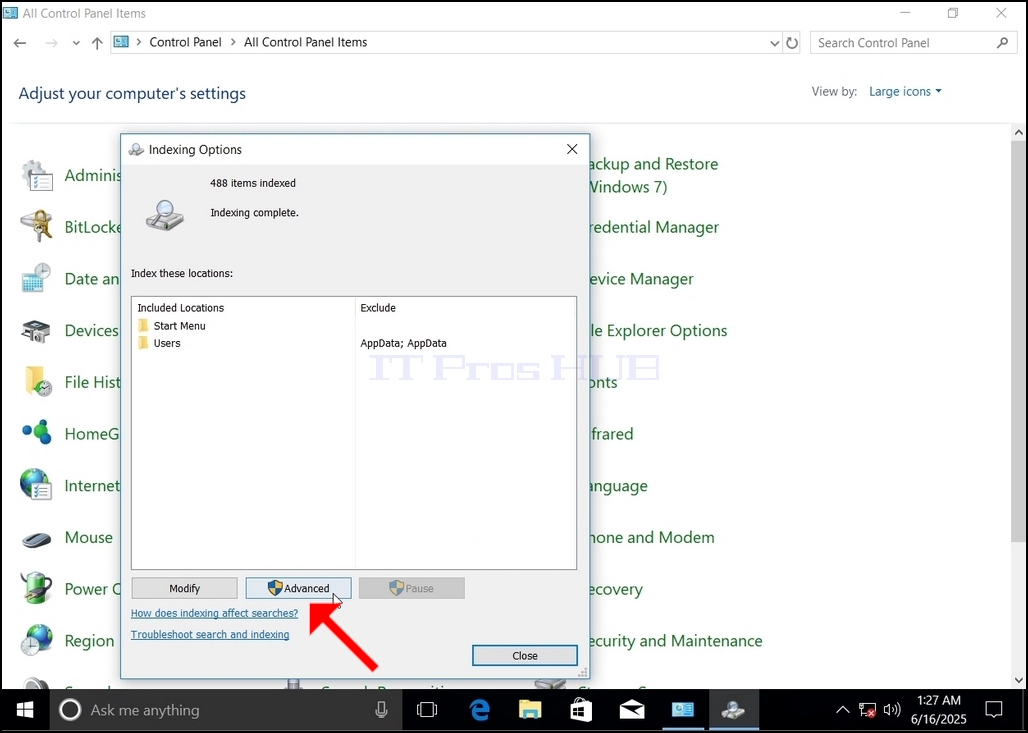
Task: Click the '488 items indexed' text
Action: click(x=252, y=183)
